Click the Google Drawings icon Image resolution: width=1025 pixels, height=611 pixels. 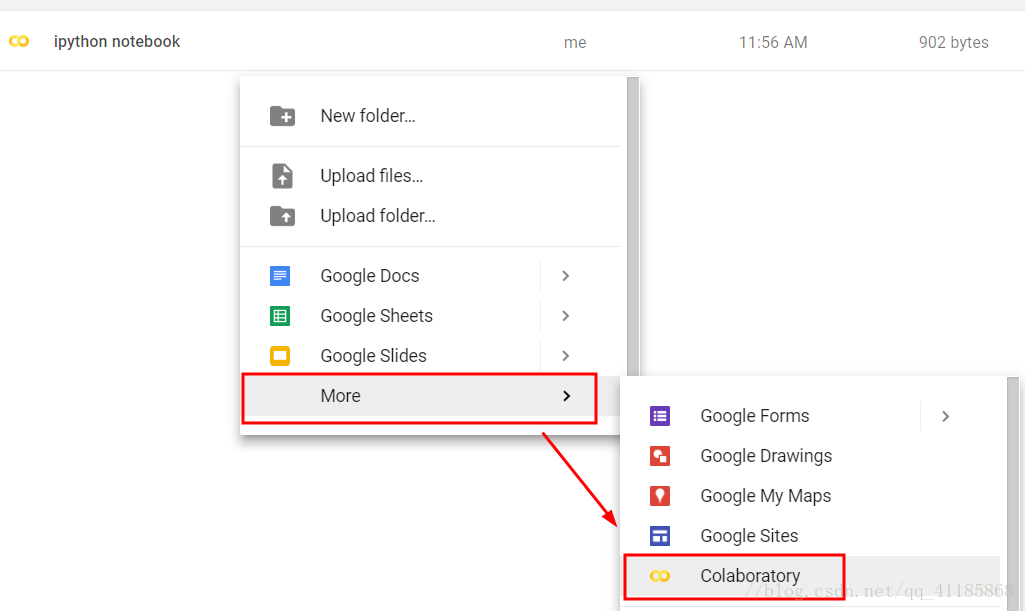click(x=659, y=456)
